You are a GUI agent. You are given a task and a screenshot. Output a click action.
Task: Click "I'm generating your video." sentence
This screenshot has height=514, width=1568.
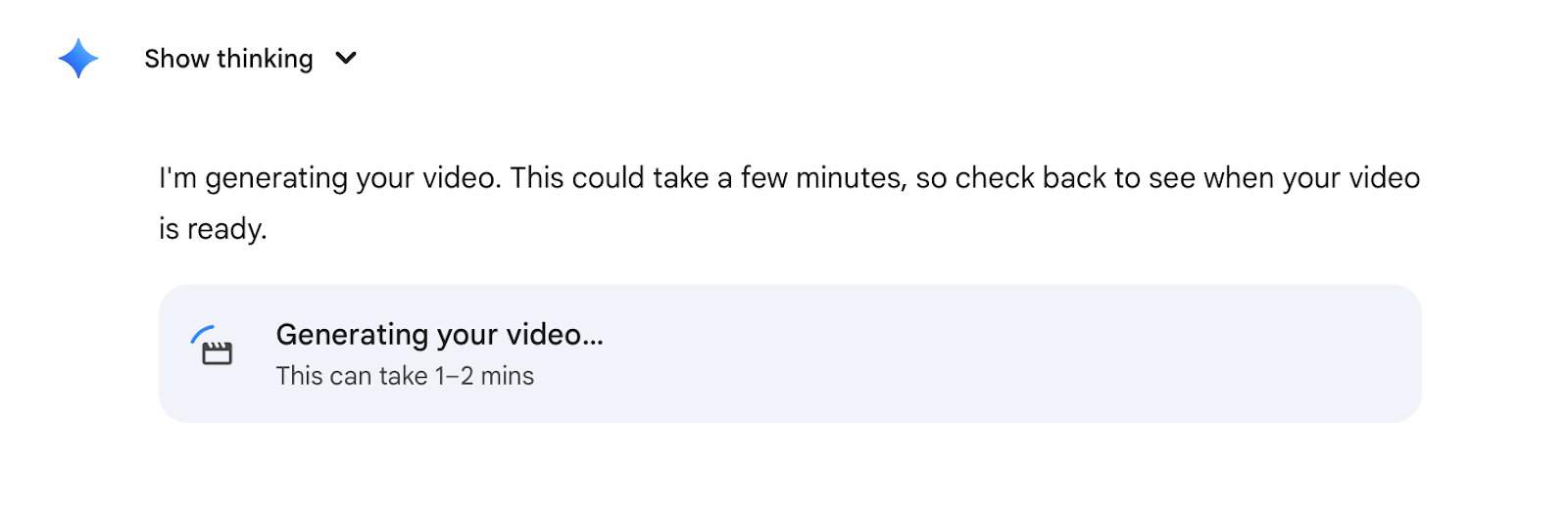(330, 178)
